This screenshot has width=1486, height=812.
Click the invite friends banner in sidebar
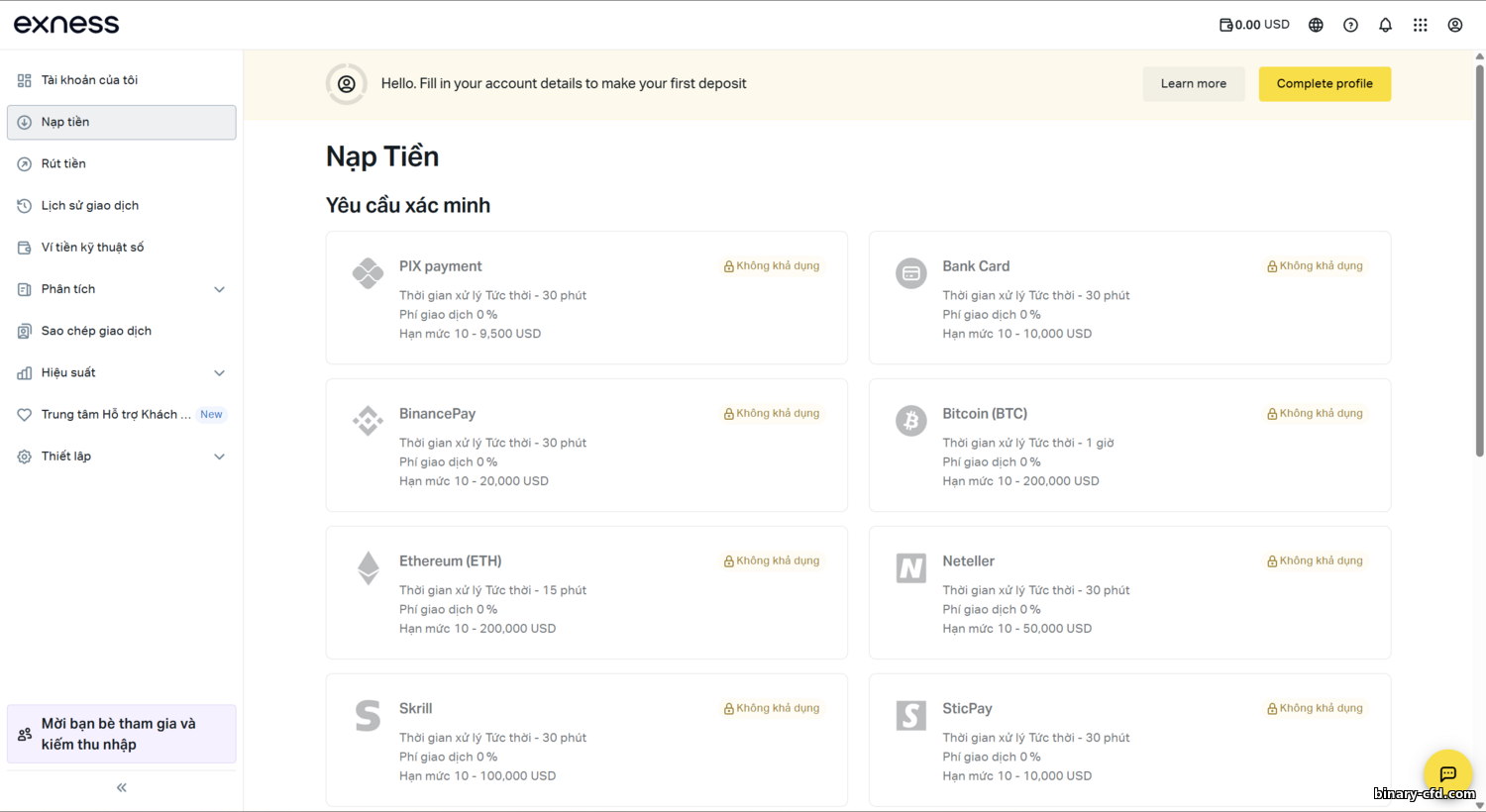(x=121, y=734)
